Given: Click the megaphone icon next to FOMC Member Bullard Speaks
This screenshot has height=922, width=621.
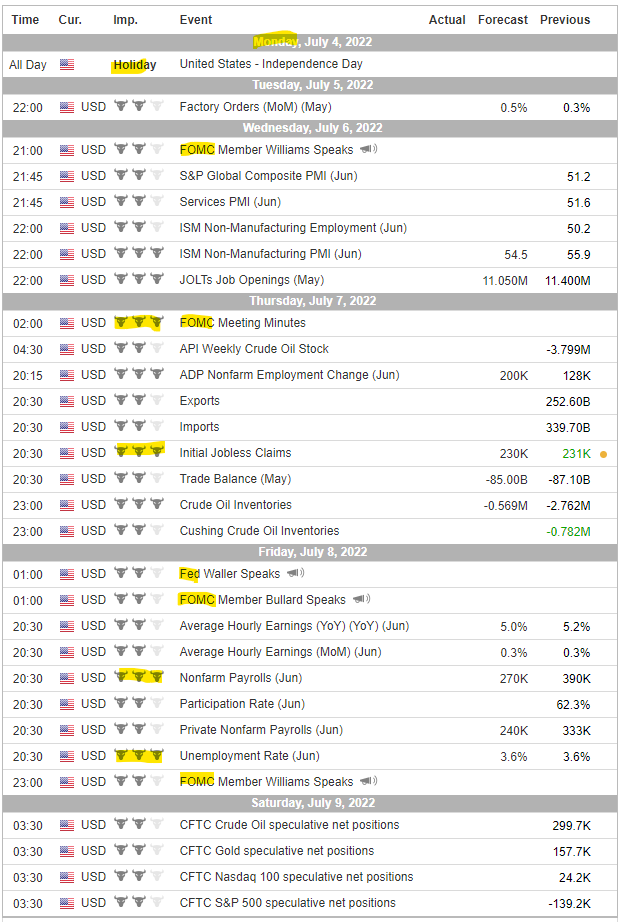Looking at the screenshot, I should [x=361, y=599].
